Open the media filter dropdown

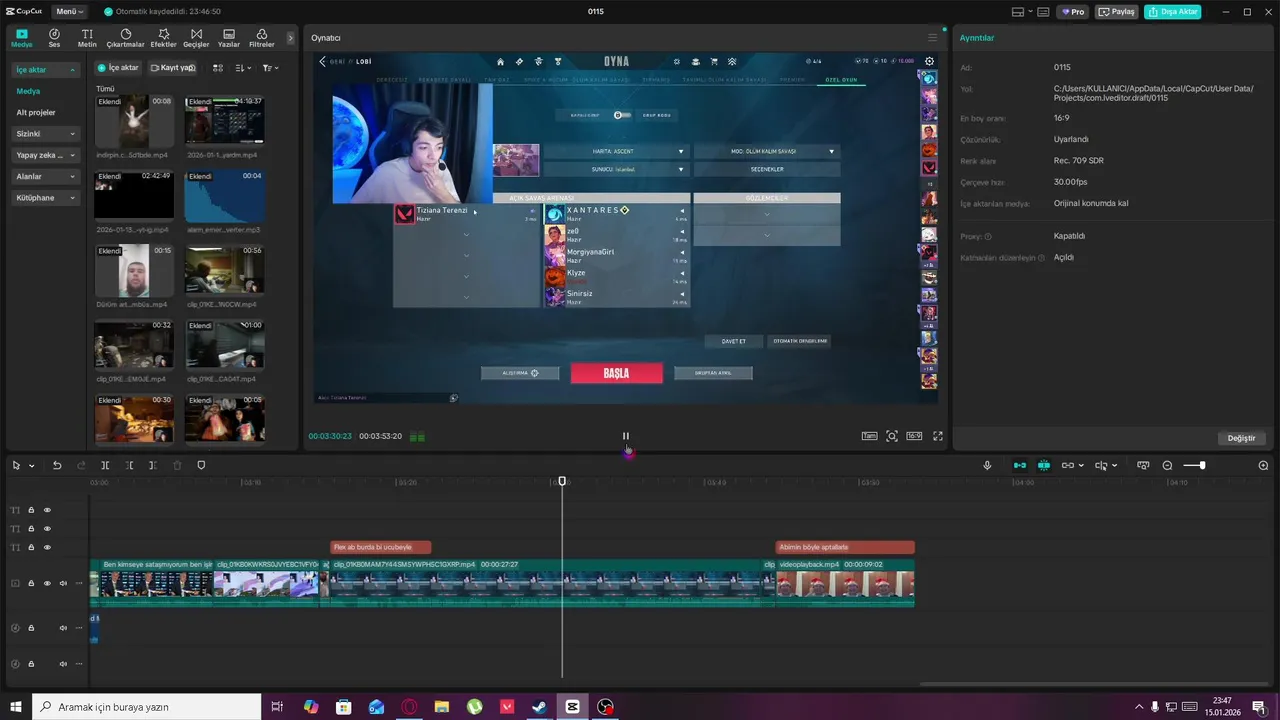(270, 68)
